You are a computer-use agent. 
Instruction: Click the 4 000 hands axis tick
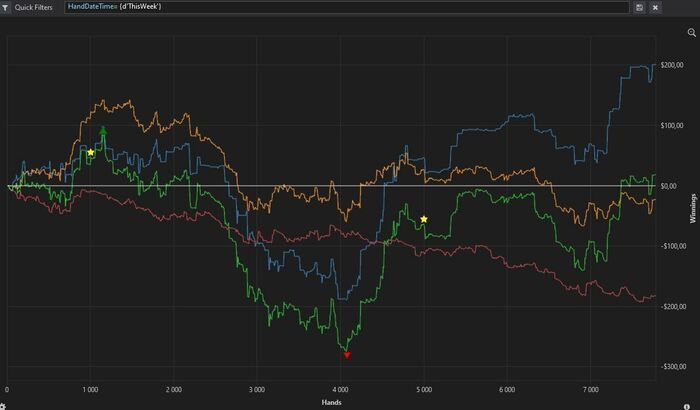340,389
